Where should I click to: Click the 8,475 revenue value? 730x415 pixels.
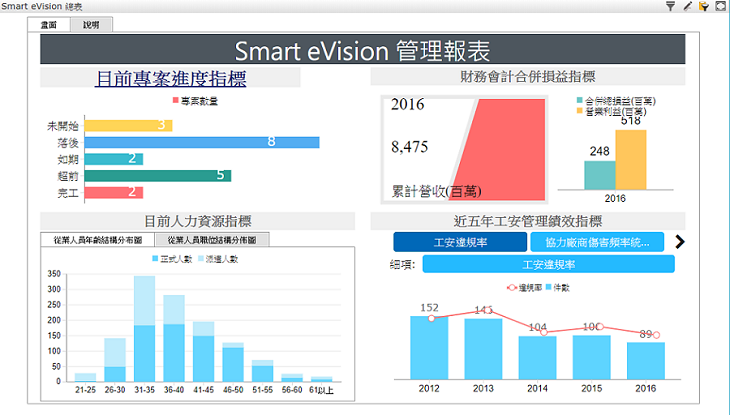pos(409,147)
